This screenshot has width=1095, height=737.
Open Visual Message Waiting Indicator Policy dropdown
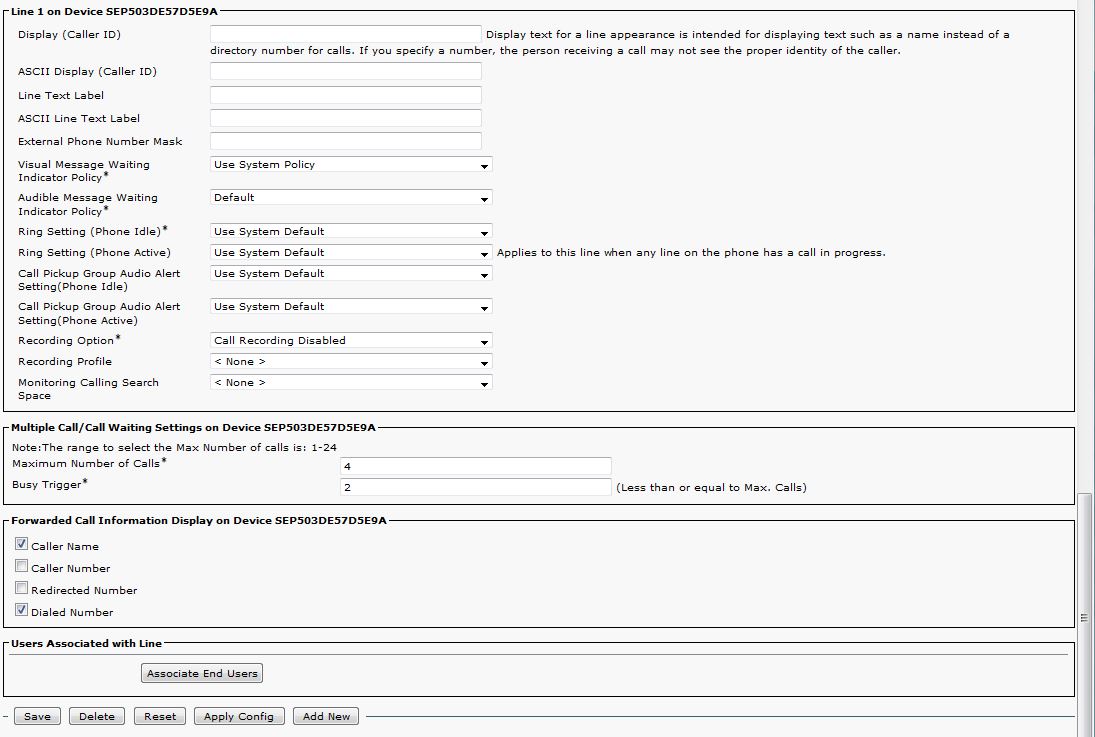coord(351,165)
